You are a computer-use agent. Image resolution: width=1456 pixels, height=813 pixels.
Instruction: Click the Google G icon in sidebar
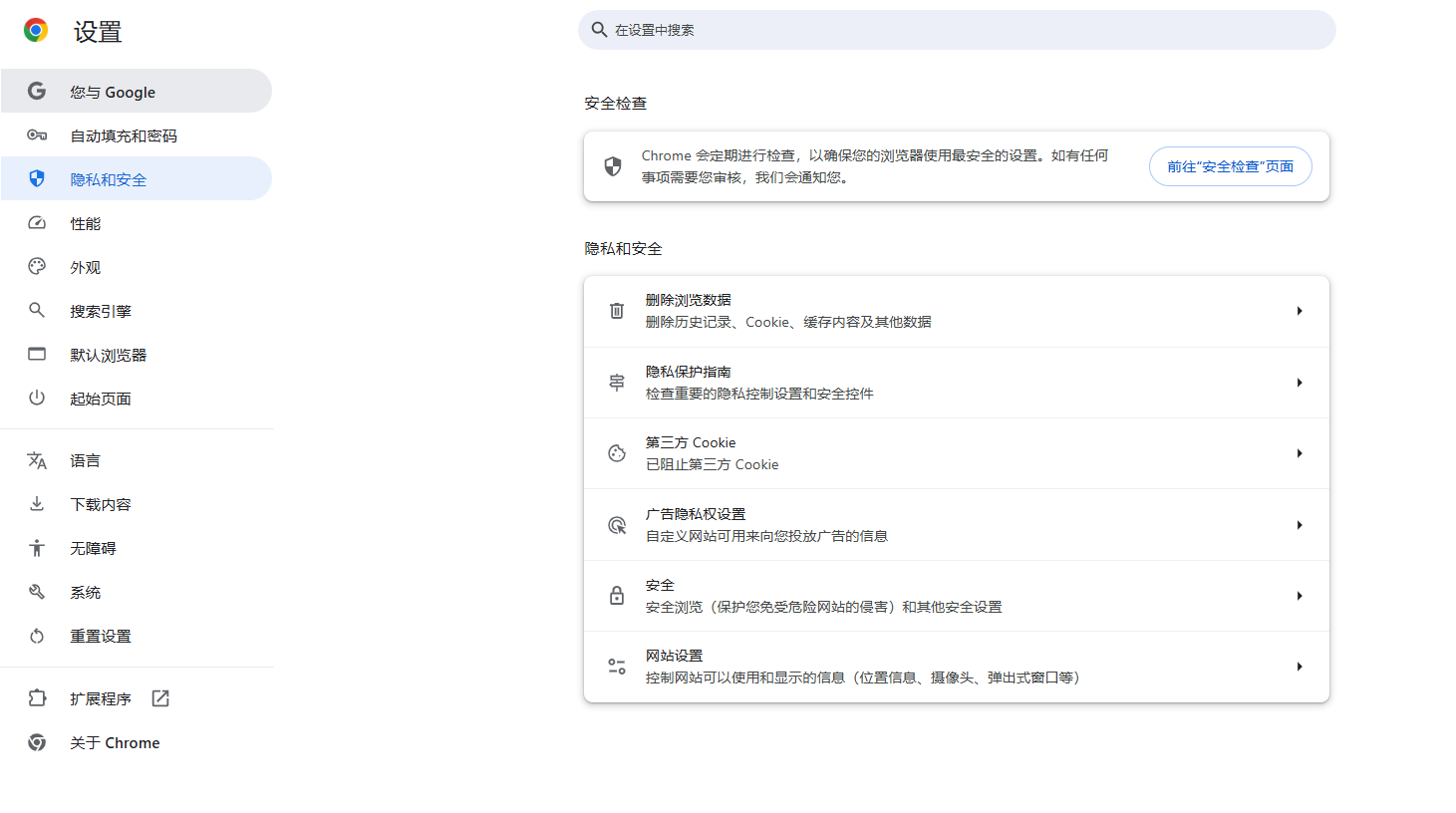click(x=37, y=91)
